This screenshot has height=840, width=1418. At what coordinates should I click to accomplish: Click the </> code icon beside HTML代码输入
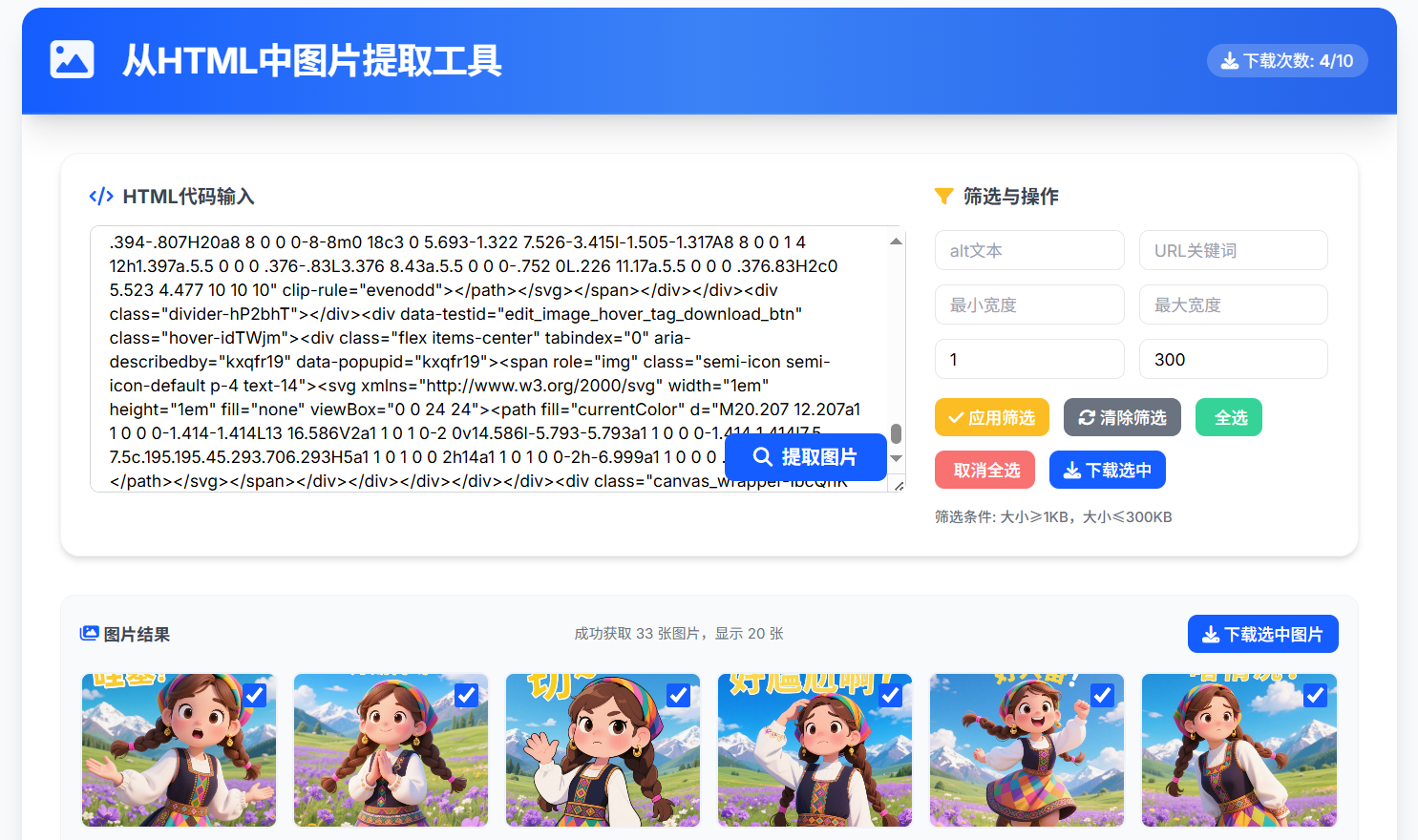coord(100,196)
